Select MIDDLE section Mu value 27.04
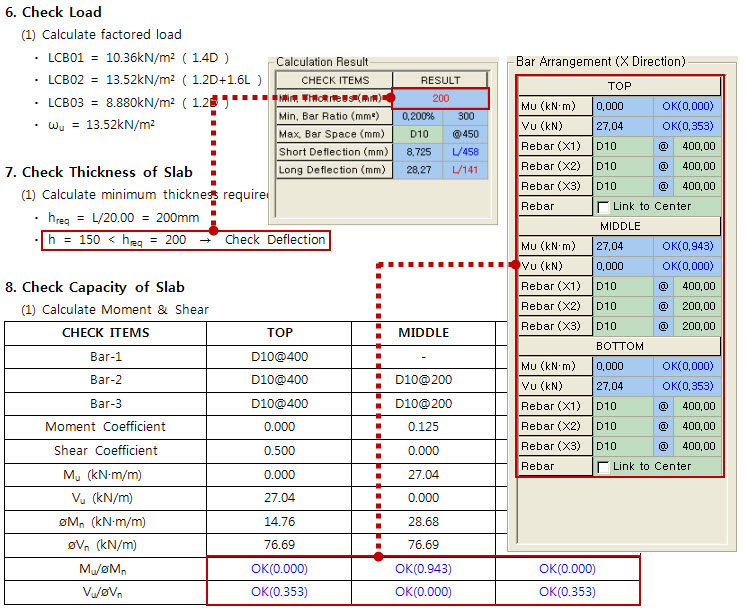This screenshot has height=610, width=748. tap(623, 246)
